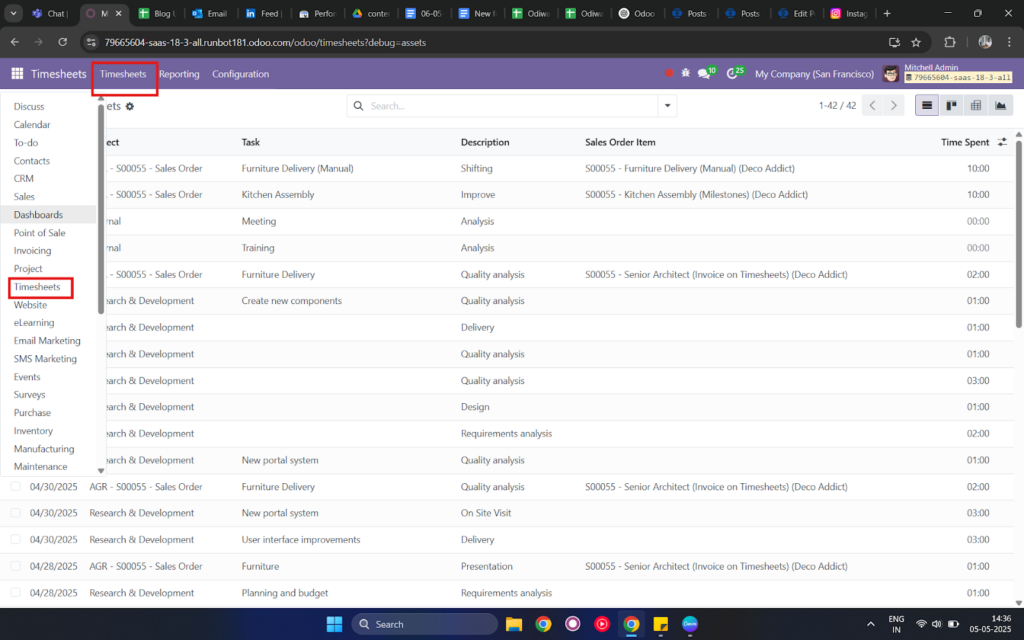Viewport: 1024px width, 640px height.
Task: Click the browser address bar URL
Action: tap(265, 42)
